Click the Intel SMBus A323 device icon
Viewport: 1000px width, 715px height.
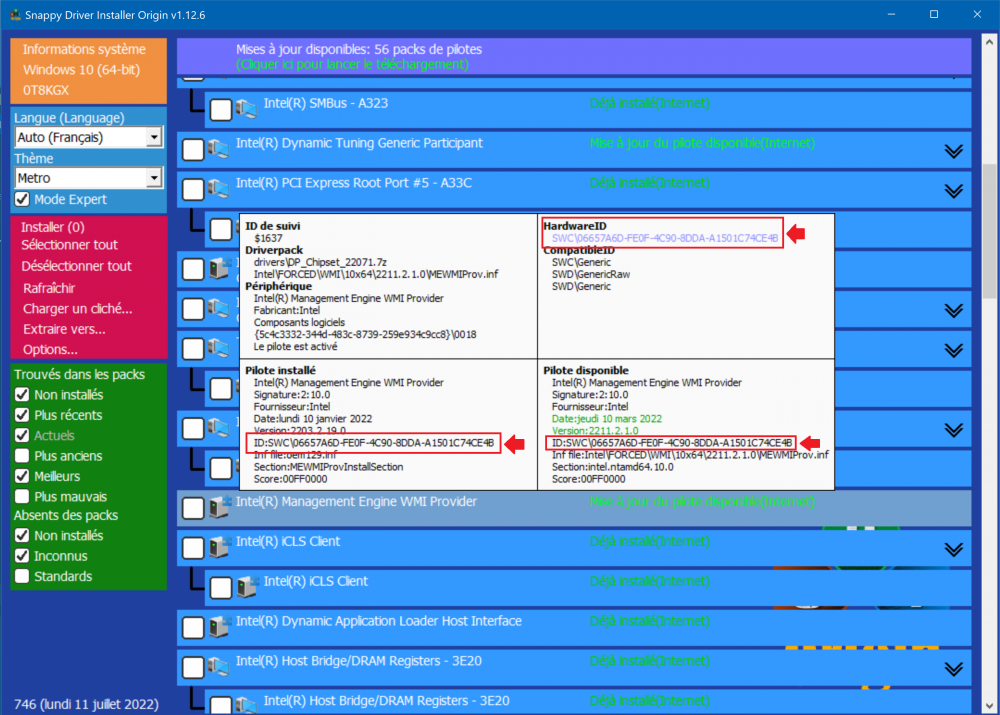(x=246, y=109)
